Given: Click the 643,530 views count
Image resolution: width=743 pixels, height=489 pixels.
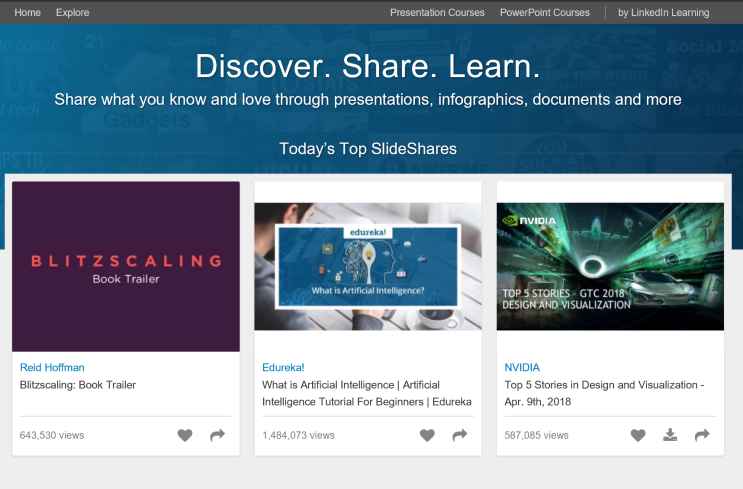Looking at the screenshot, I should [x=52, y=435].
